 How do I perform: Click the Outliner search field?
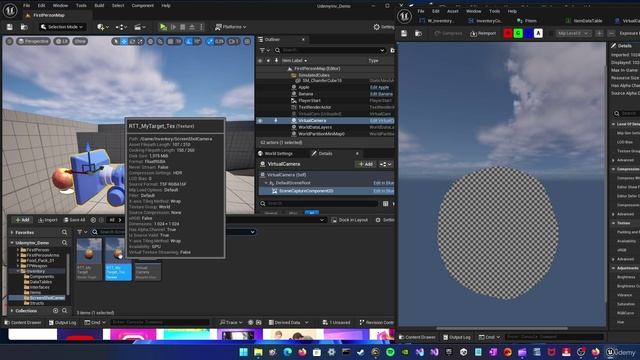[x=329, y=50]
